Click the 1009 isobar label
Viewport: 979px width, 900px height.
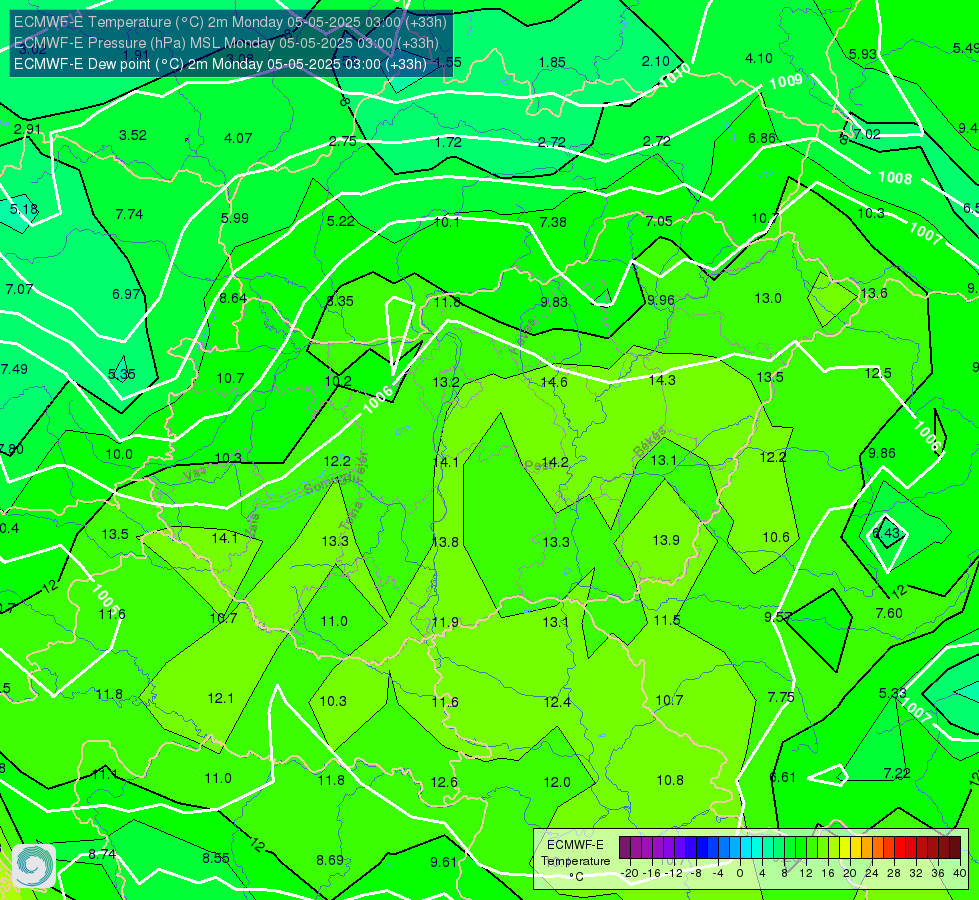point(785,82)
